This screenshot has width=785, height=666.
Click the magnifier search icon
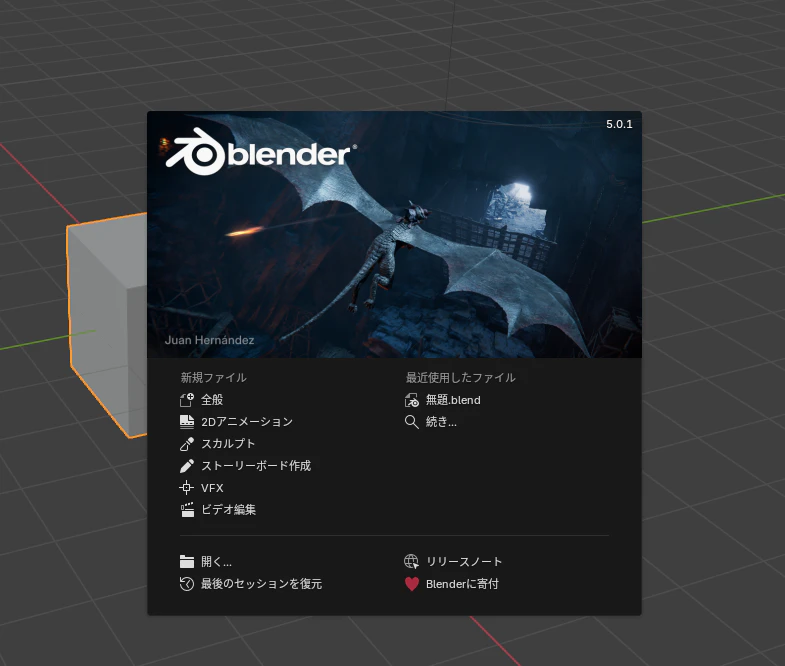412,422
